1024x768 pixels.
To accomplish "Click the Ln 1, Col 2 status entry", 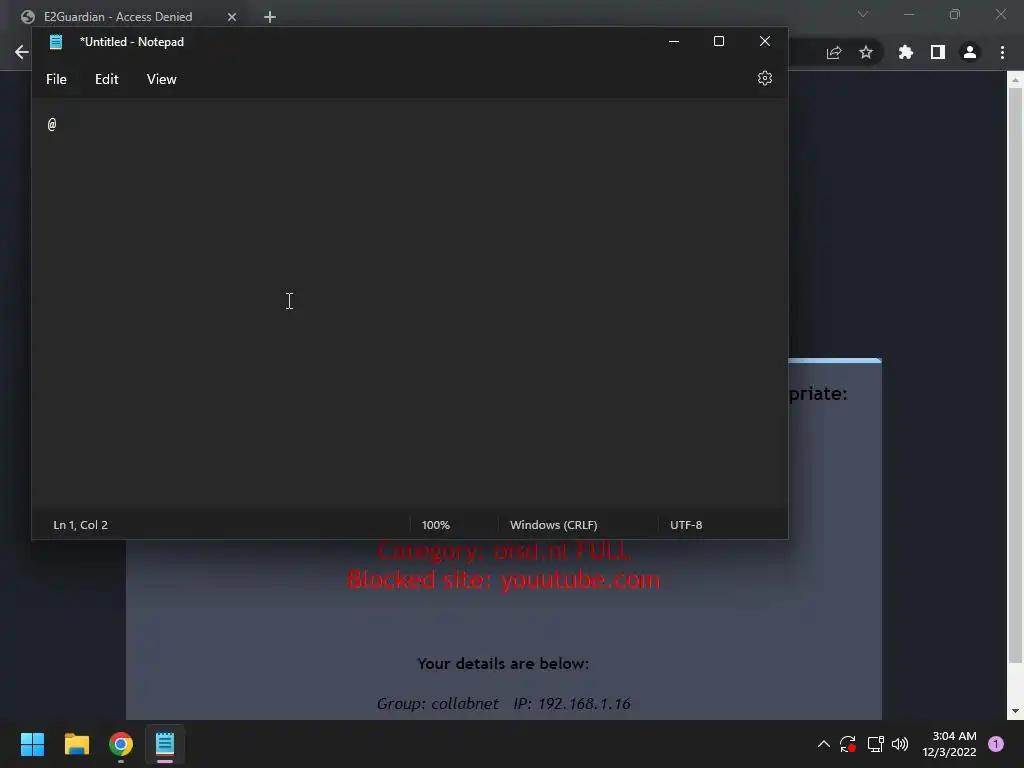I will [x=80, y=525].
